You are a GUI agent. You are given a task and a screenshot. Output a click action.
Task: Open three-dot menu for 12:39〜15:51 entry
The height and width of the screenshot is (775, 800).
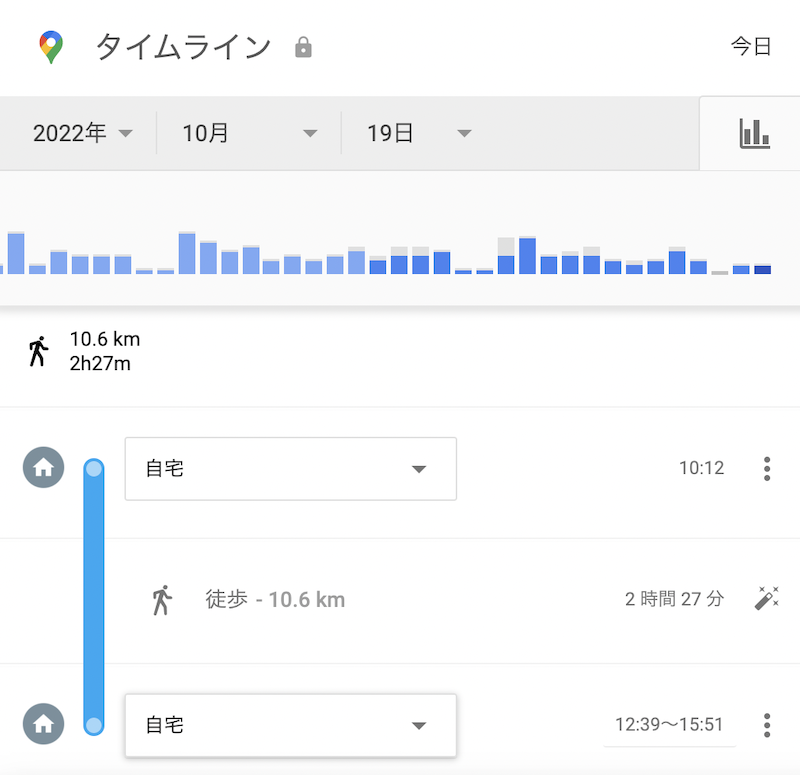click(767, 725)
